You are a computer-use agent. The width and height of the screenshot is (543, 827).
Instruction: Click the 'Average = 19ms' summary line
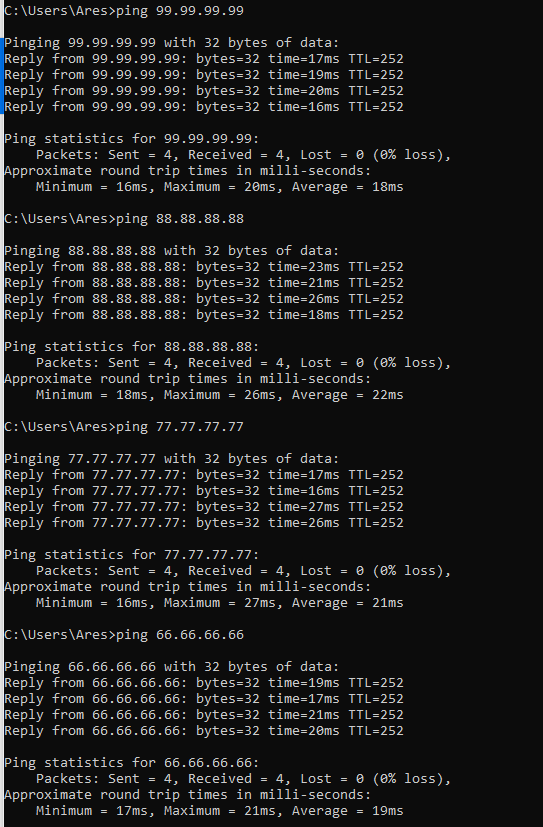219,810
